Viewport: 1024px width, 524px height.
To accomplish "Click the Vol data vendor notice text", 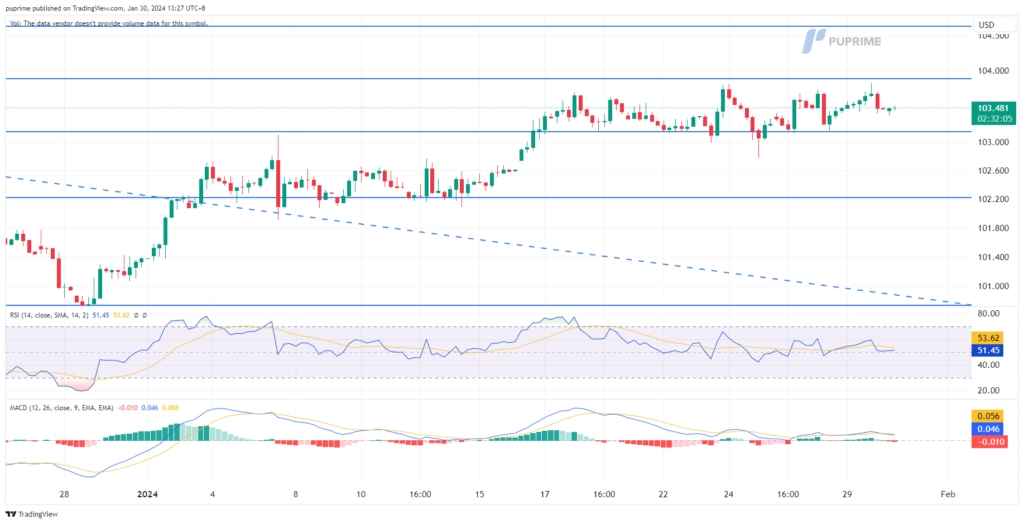I will (x=108, y=24).
